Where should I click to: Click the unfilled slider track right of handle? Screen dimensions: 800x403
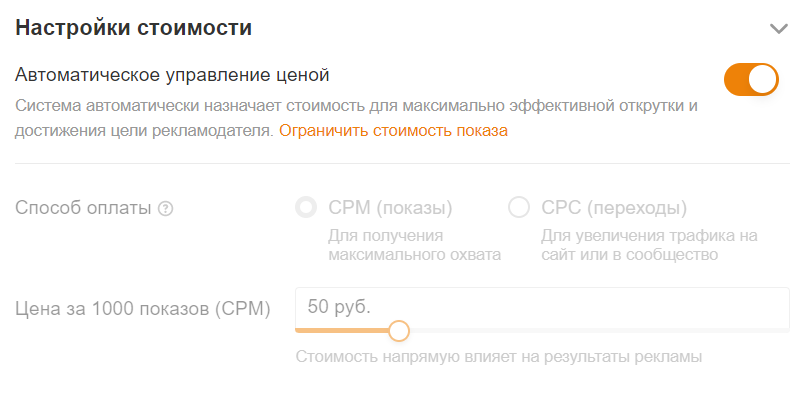point(600,330)
